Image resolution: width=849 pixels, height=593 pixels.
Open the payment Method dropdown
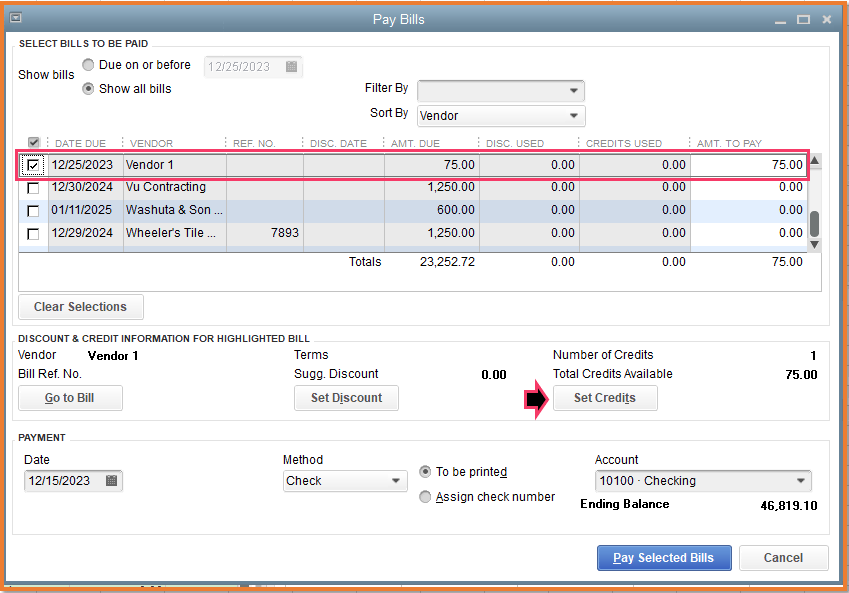click(x=345, y=481)
